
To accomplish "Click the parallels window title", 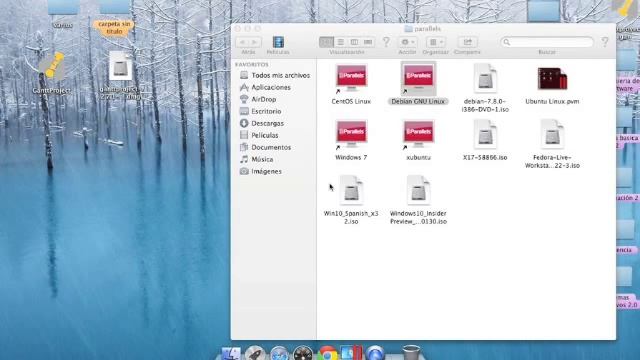I will tap(427, 29).
